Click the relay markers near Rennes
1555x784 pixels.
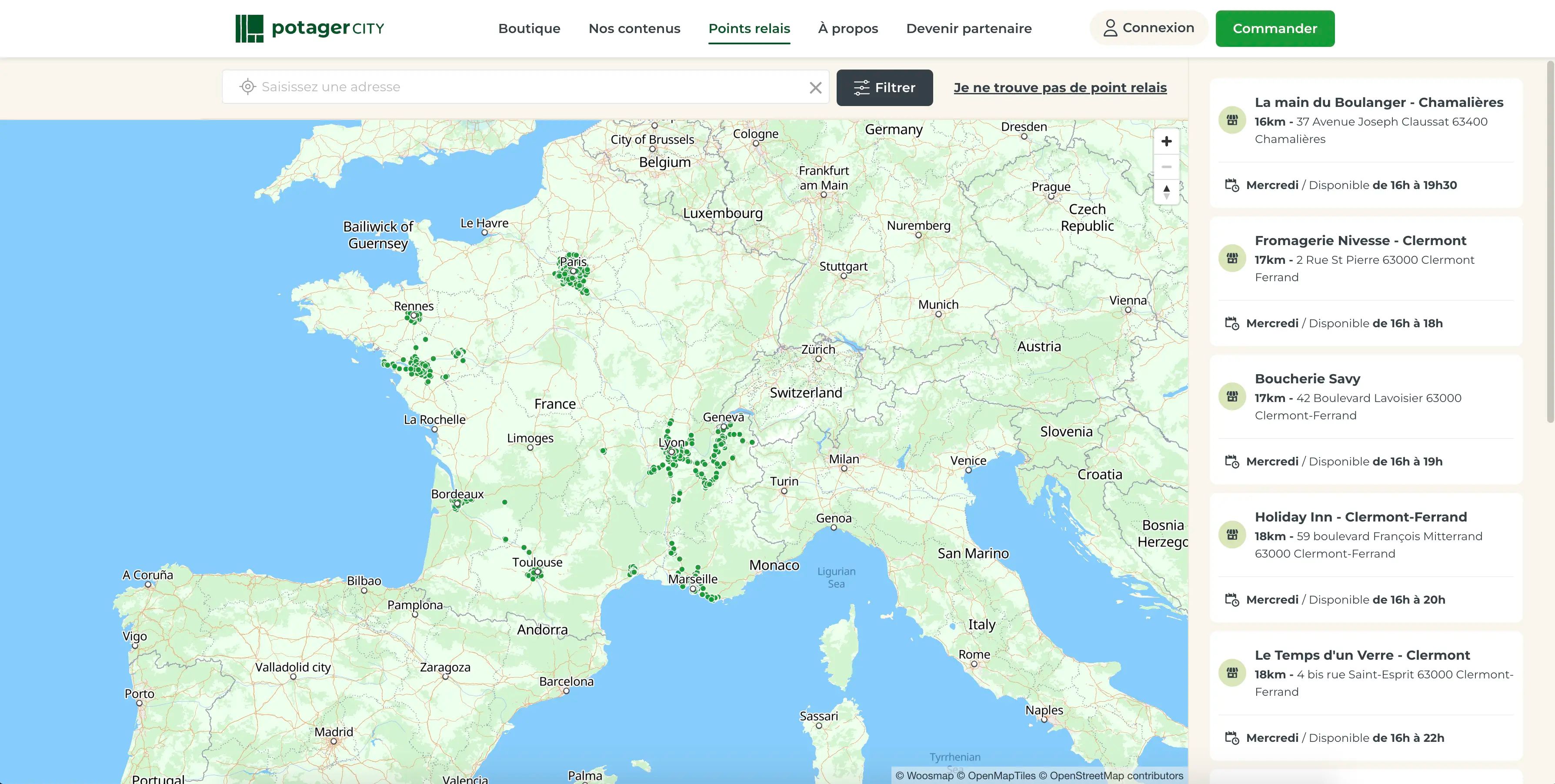pos(414,317)
